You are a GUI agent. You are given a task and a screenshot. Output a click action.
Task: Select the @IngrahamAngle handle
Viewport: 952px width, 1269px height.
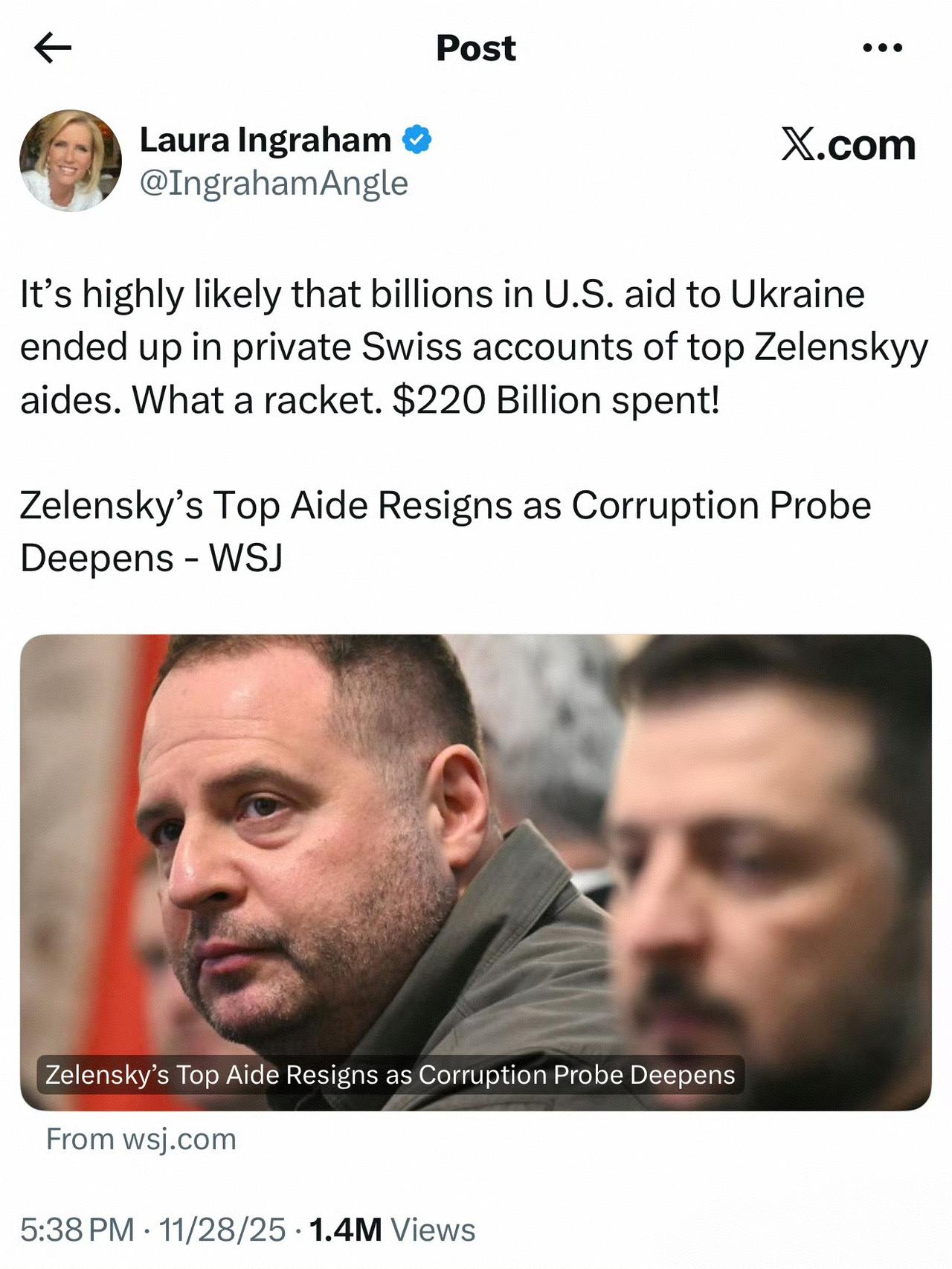(273, 183)
